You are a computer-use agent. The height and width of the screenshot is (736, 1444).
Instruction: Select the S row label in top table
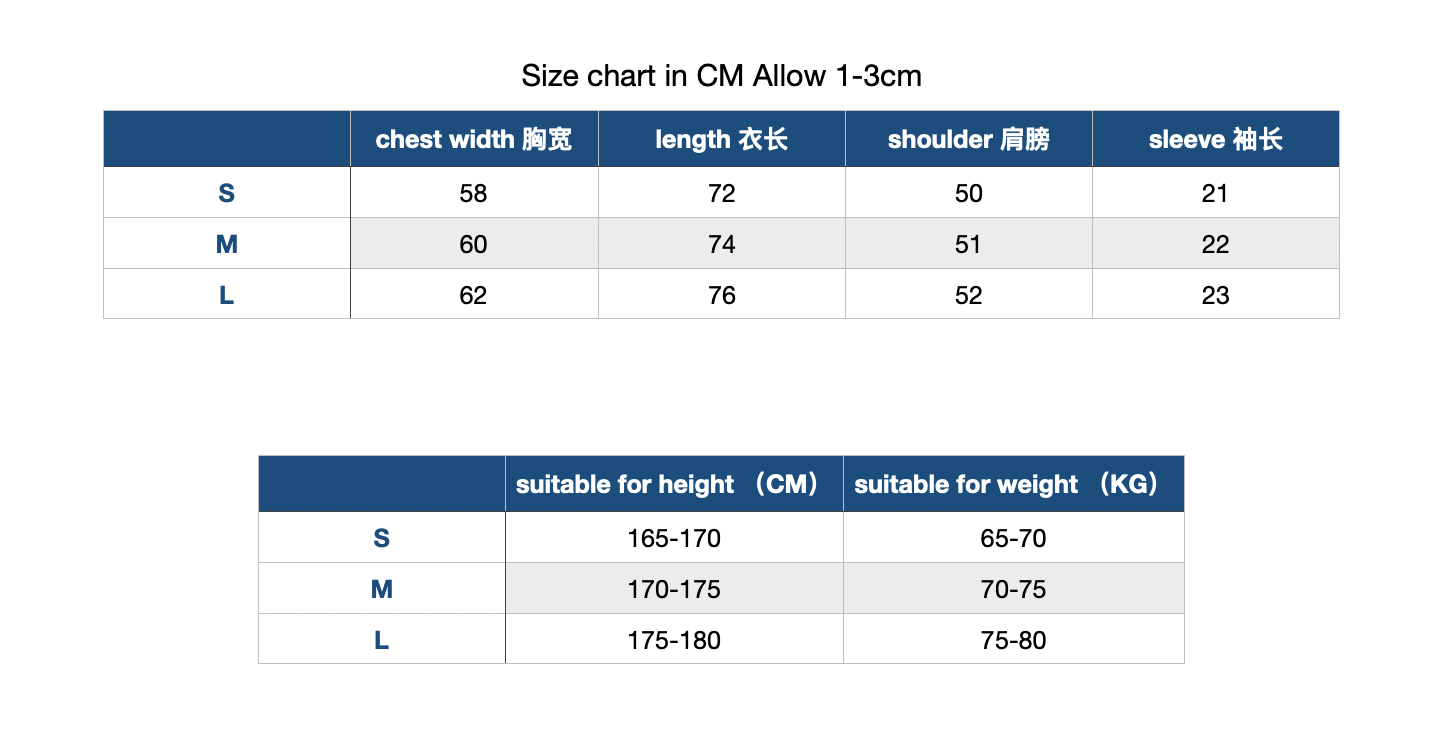[227, 193]
